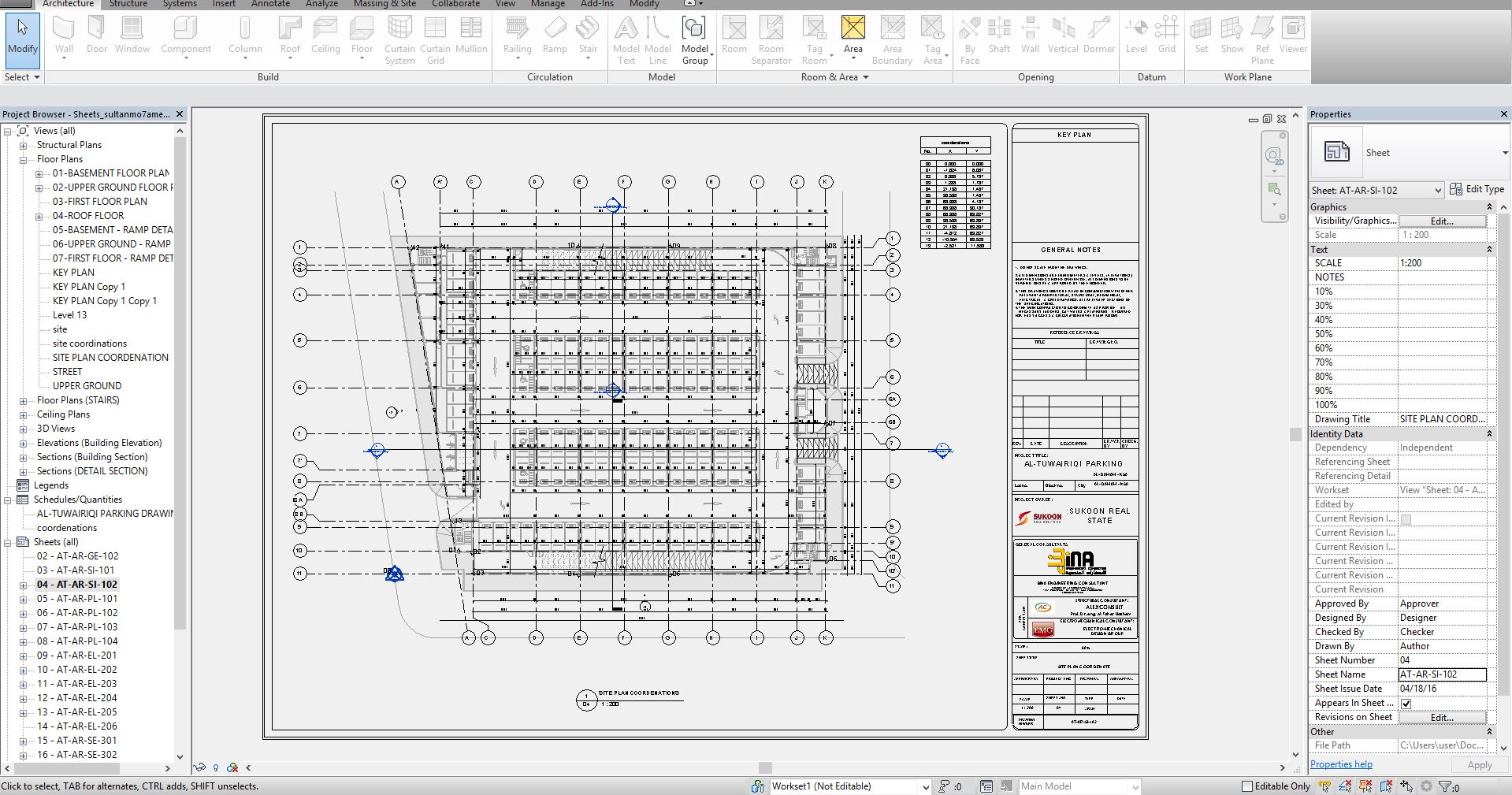Open the Annotate ribbon tab
1512x795 pixels.
coord(270,4)
